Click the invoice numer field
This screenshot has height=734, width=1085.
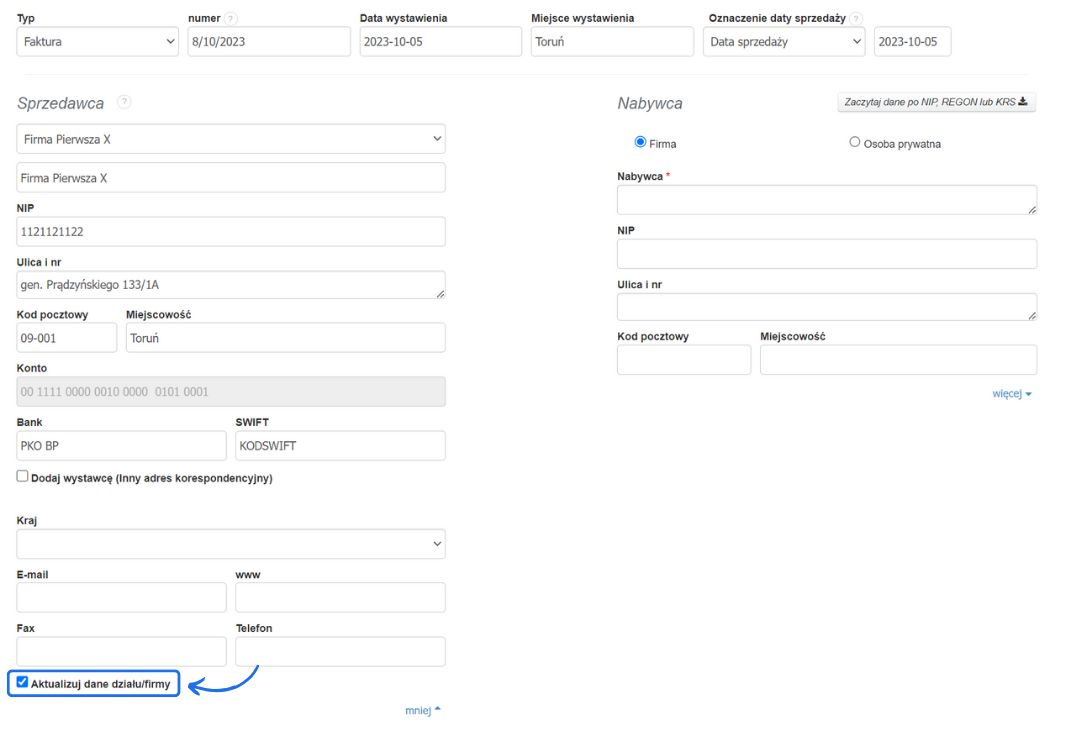269,42
